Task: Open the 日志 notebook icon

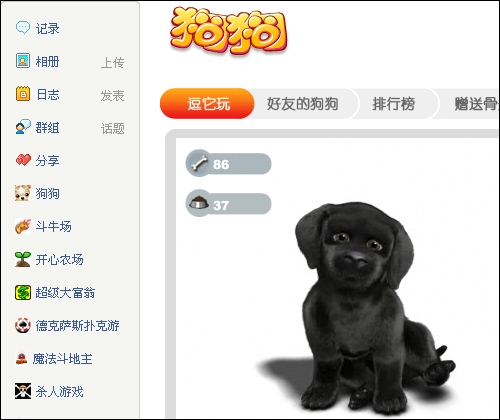Action: coord(23,94)
